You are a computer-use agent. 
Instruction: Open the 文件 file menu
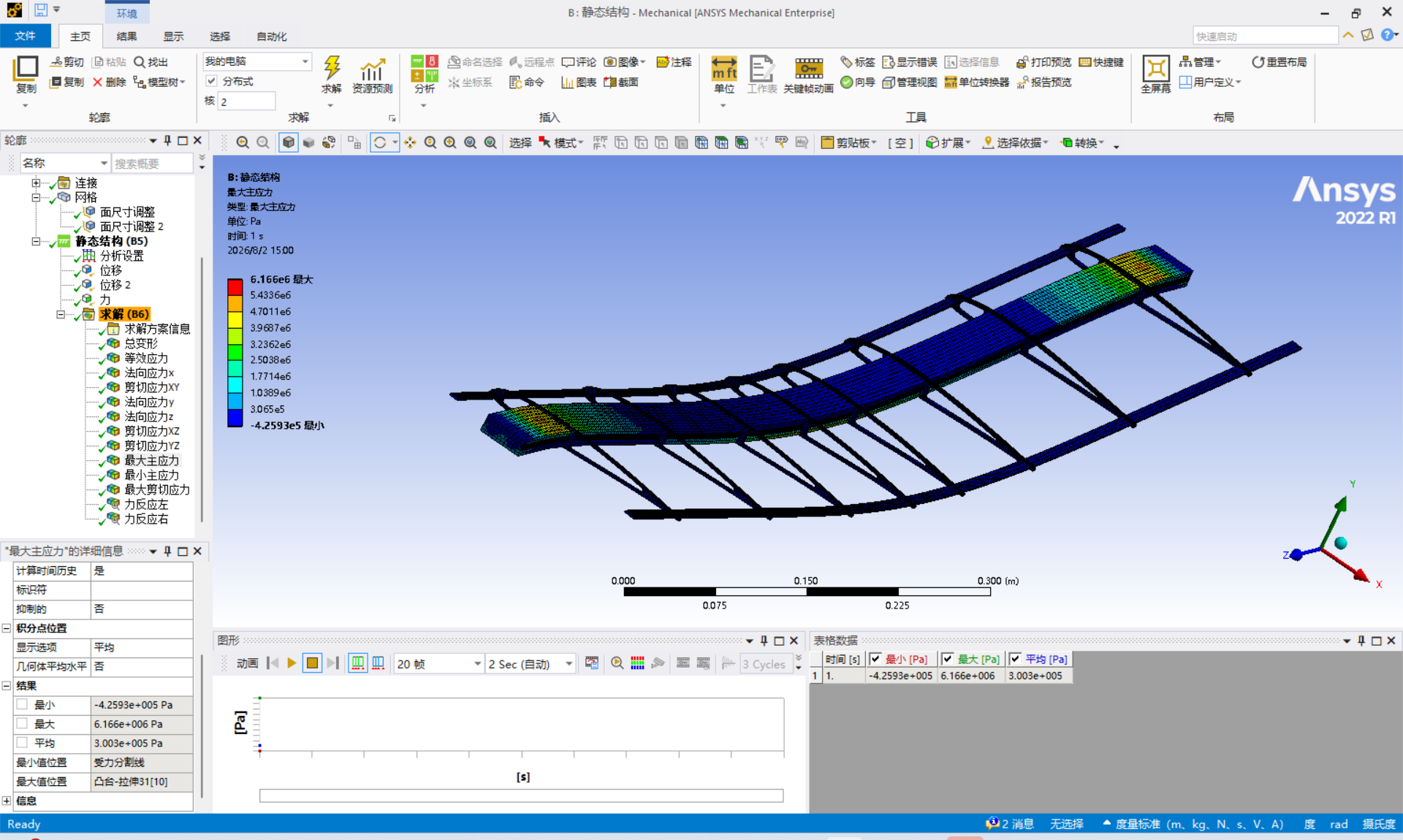[x=25, y=36]
